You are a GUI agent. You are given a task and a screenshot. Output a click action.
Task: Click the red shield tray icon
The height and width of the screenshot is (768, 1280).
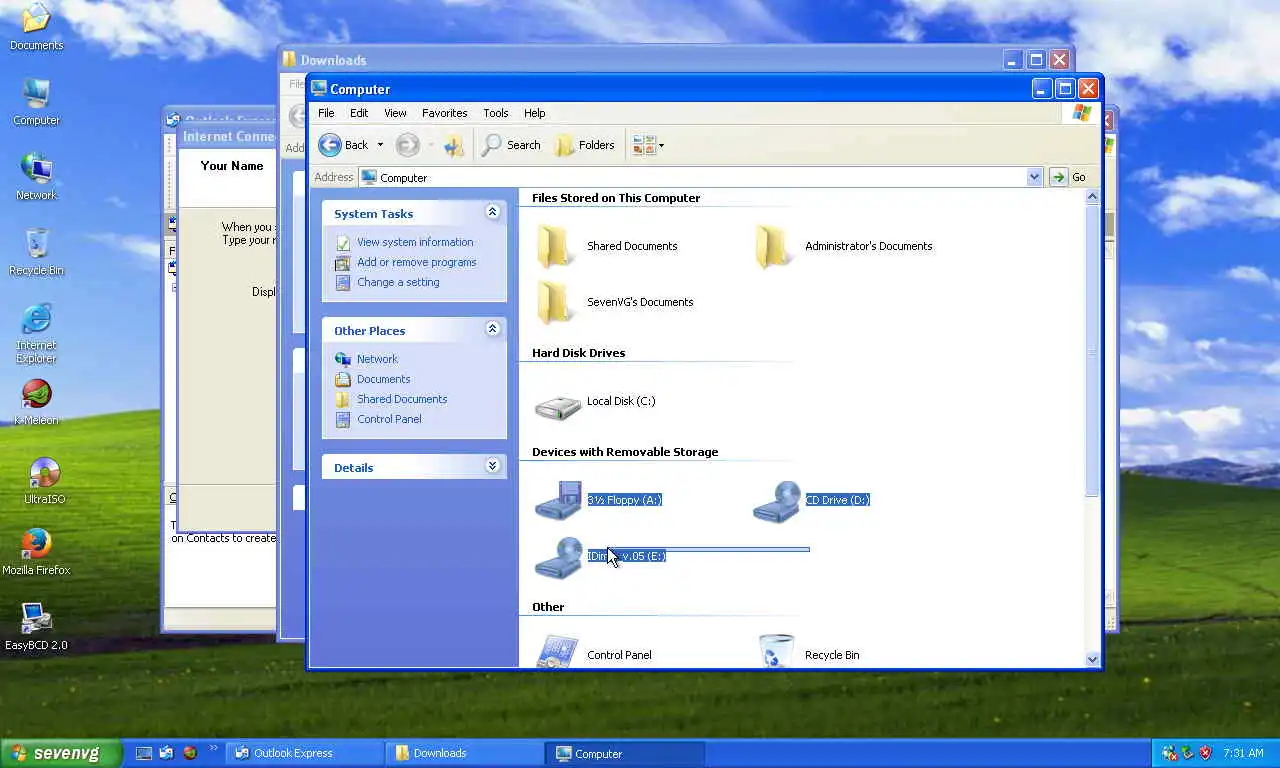pyautogui.click(x=1205, y=753)
